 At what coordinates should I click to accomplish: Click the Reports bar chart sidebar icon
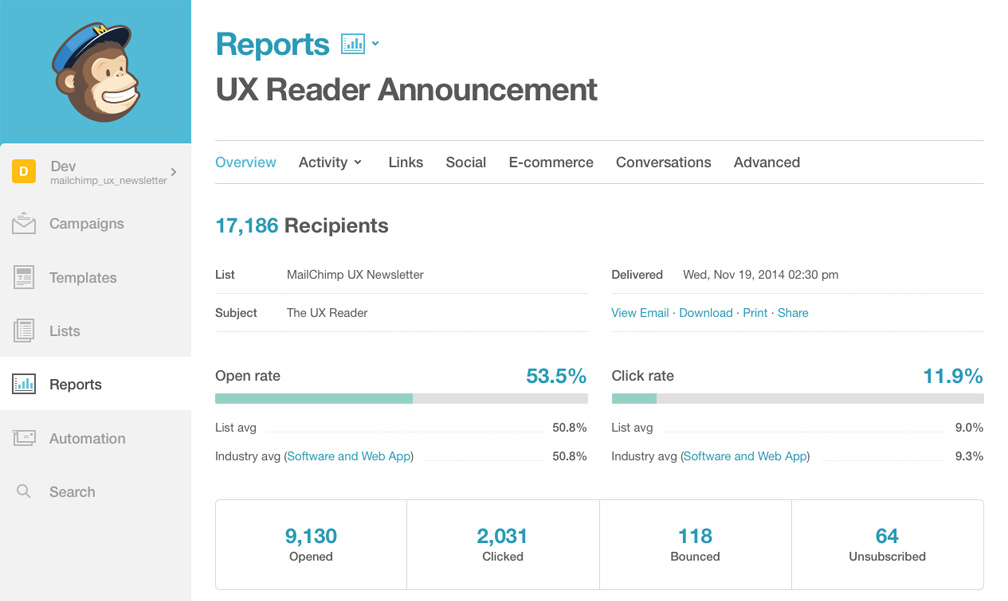click(x=24, y=384)
